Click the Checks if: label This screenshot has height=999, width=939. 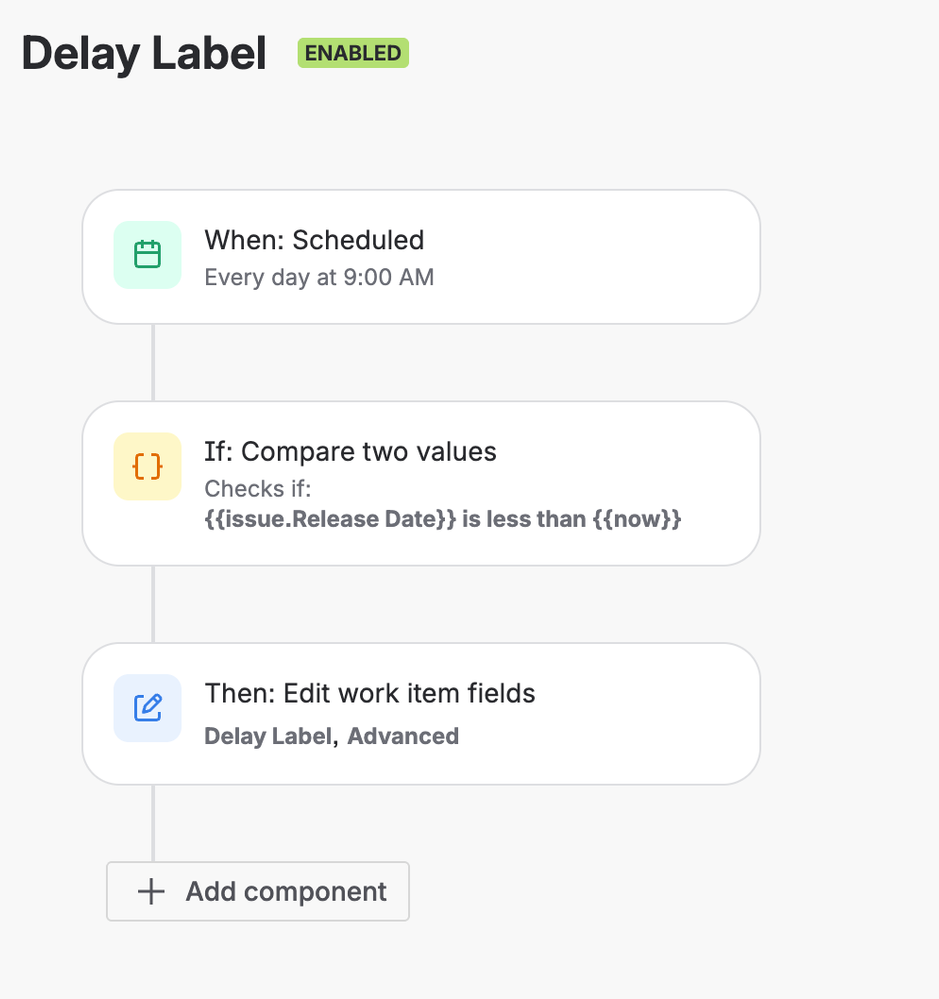coord(258,489)
